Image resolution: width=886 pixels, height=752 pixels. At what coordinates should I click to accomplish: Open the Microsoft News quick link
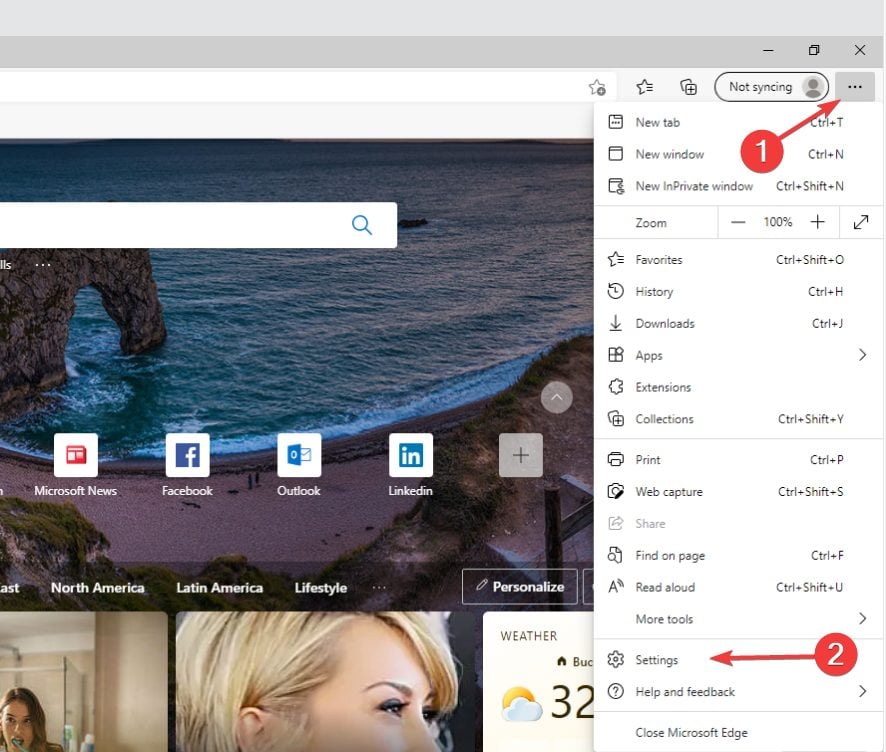tap(76, 466)
